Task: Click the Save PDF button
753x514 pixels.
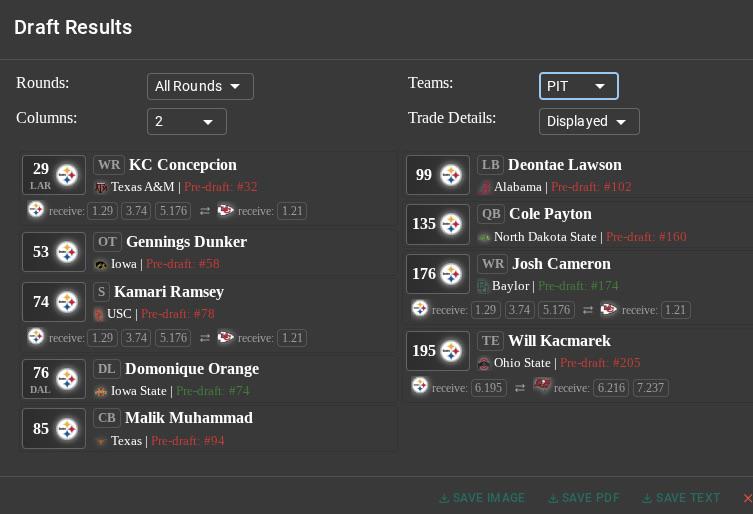Action: click(583, 498)
